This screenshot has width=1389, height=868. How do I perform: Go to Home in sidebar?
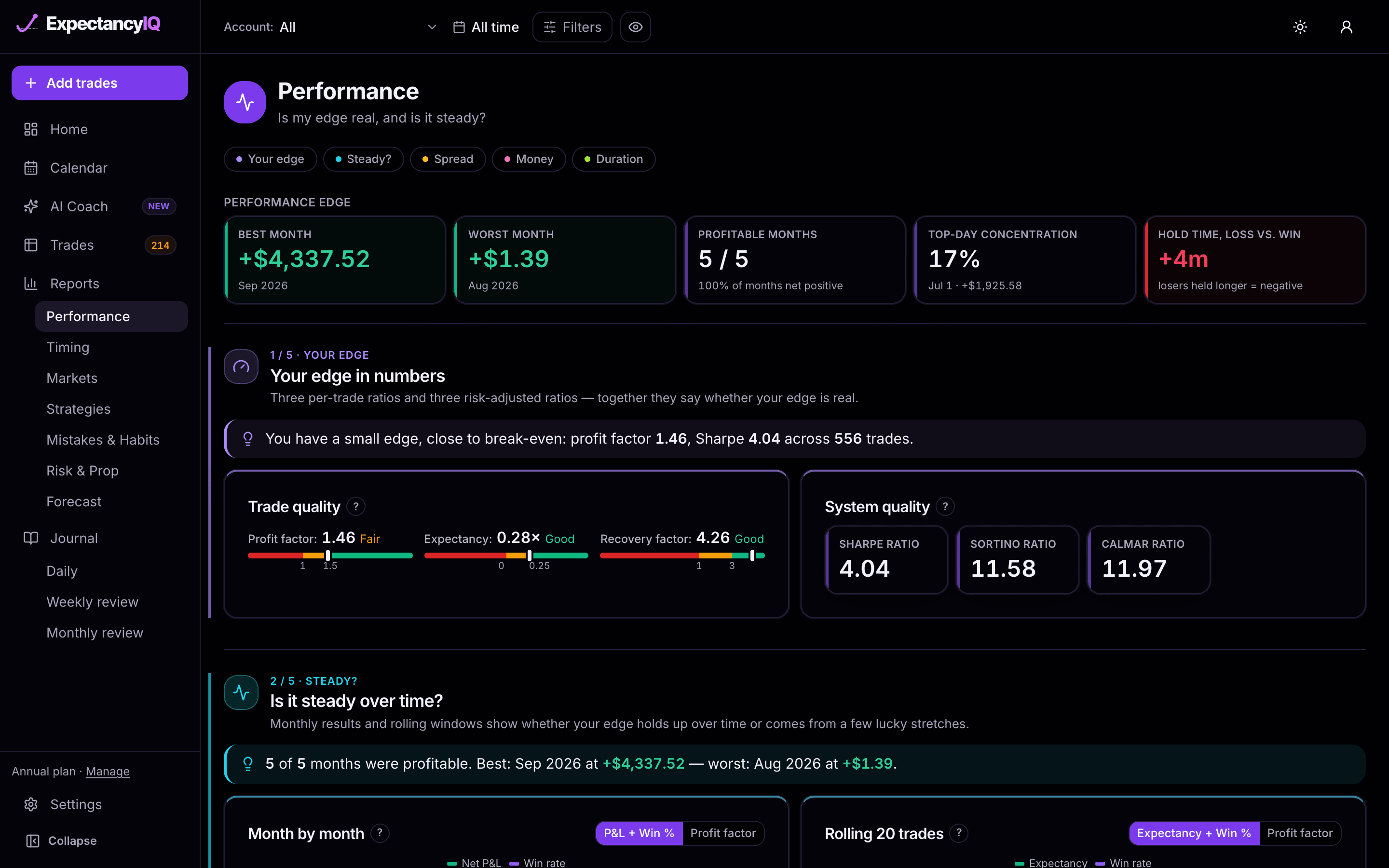[x=100, y=129]
